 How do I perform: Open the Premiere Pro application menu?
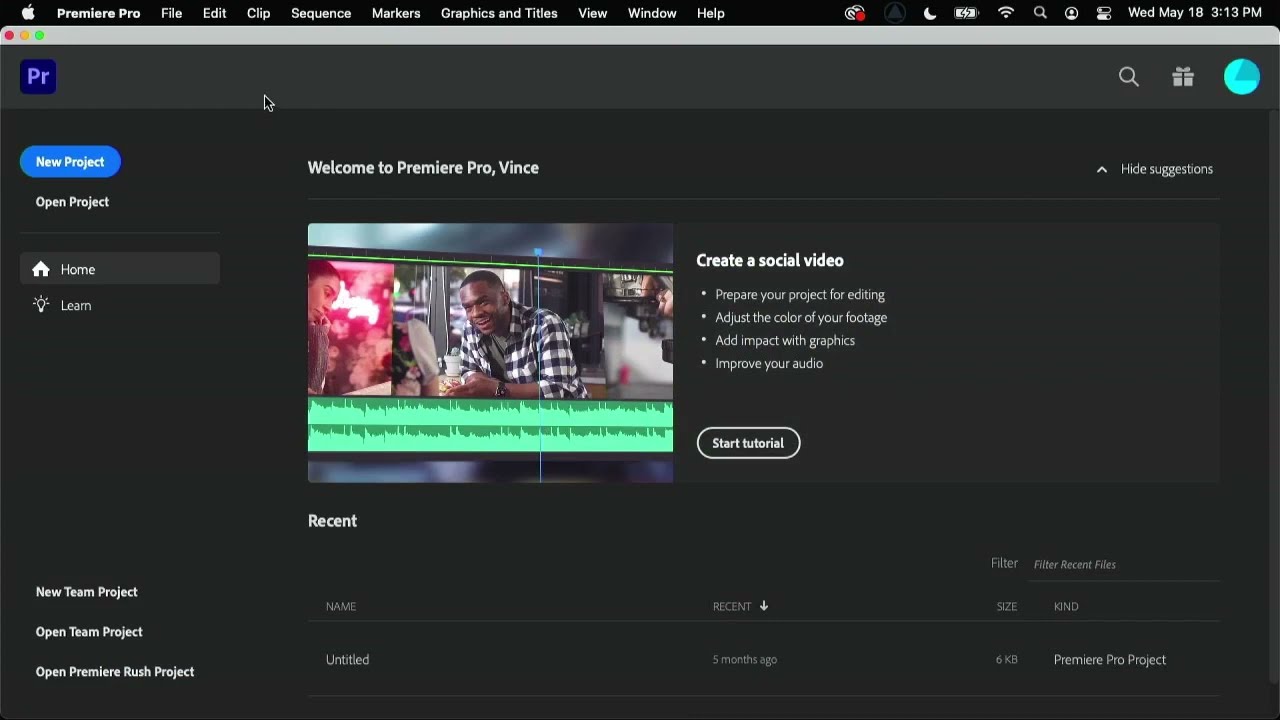click(x=98, y=13)
